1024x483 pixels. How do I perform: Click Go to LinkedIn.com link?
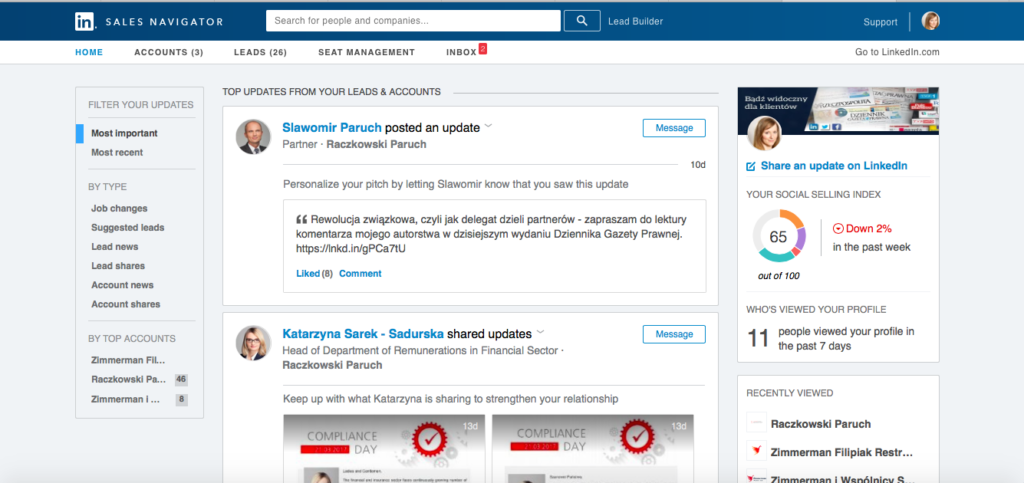tap(897, 52)
